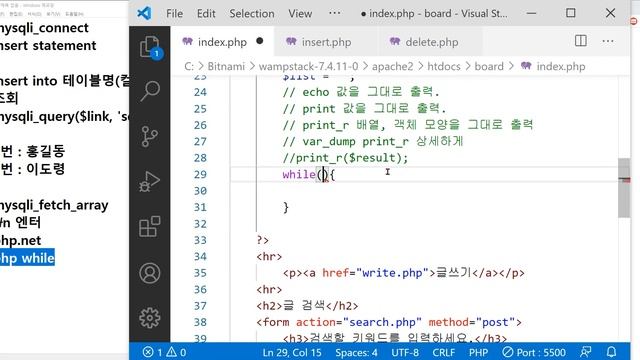The height and width of the screenshot is (360, 640).
Task: Open the Source Control view
Action: [x=150, y=136]
